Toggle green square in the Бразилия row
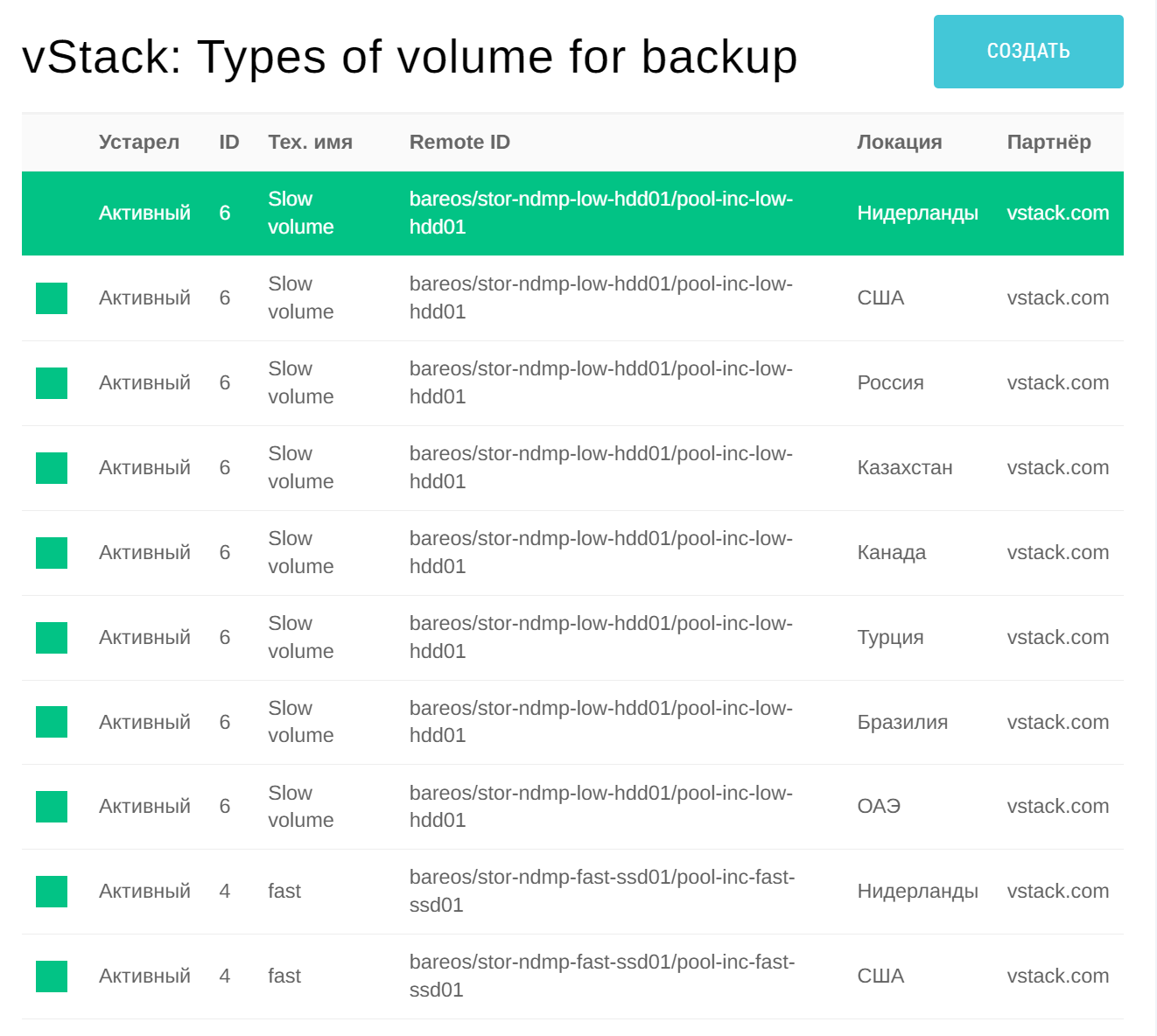Viewport: 1157px width, 1036px height. click(x=52, y=722)
